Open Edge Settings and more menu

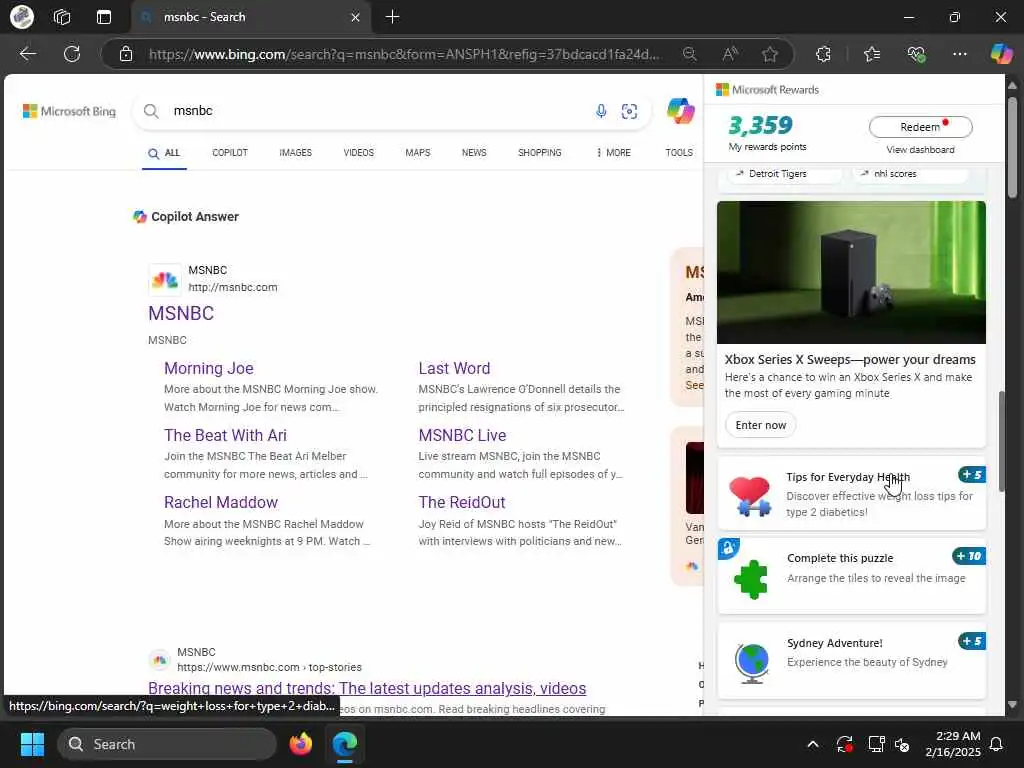pos(959,54)
